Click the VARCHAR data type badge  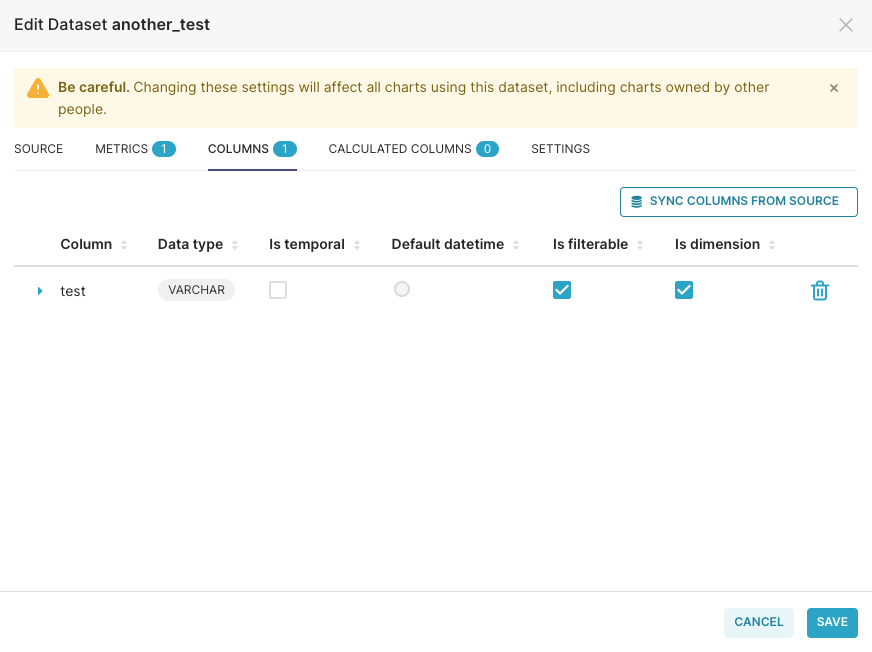pyautogui.click(x=196, y=290)
